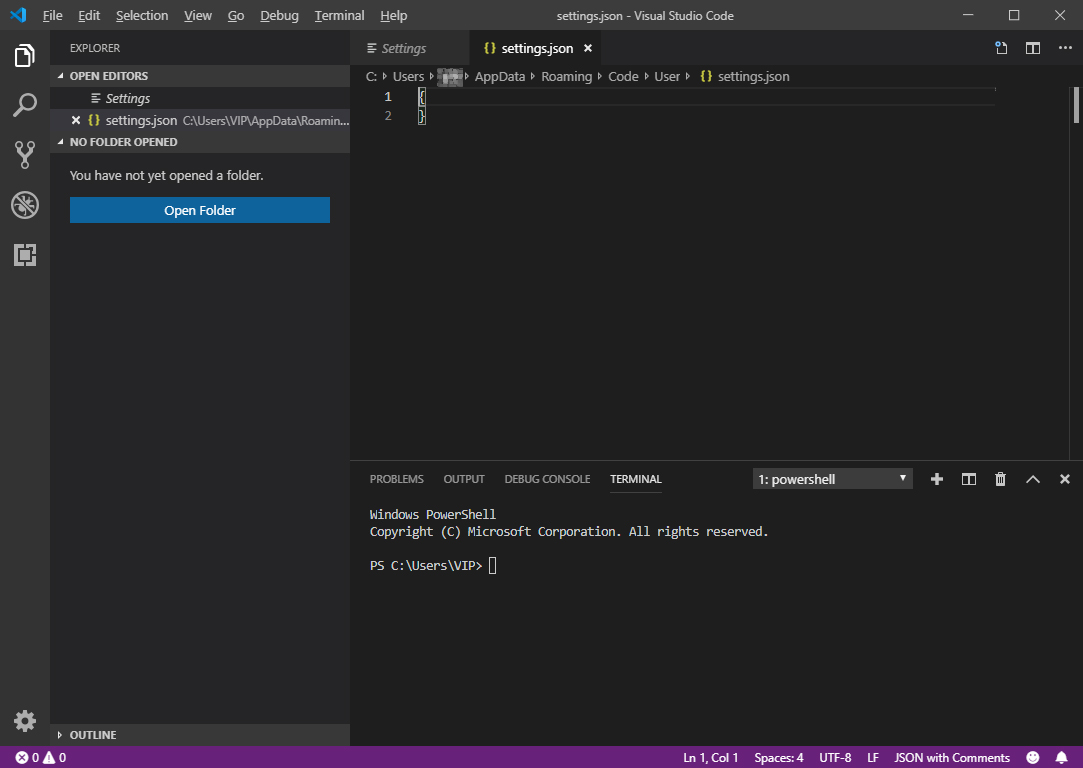Open the editor More Actions ellipsis
This screenshot has height=768, width=1083.
(x=1065, y=48)
